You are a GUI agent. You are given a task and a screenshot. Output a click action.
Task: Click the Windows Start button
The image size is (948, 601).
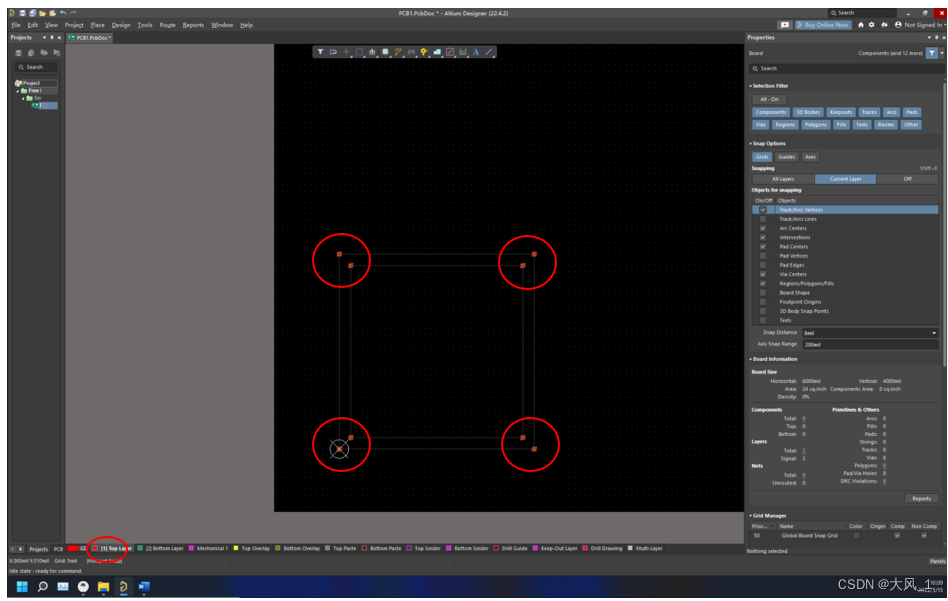coord(22,586)
